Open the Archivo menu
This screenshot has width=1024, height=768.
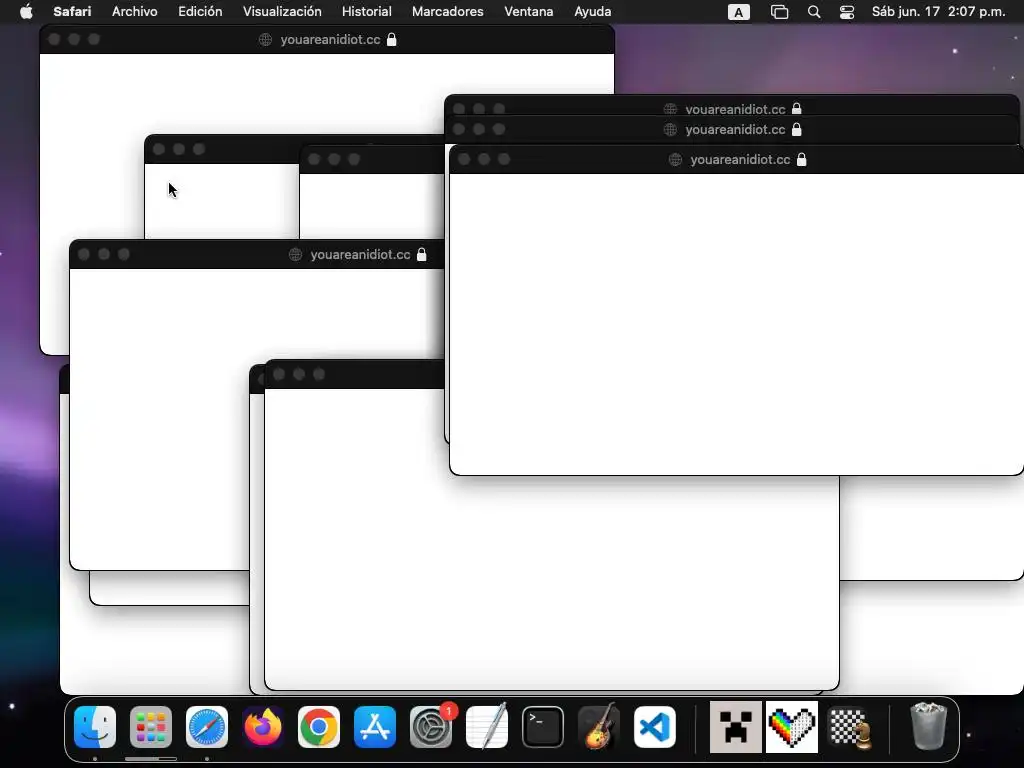click(135, 12)
